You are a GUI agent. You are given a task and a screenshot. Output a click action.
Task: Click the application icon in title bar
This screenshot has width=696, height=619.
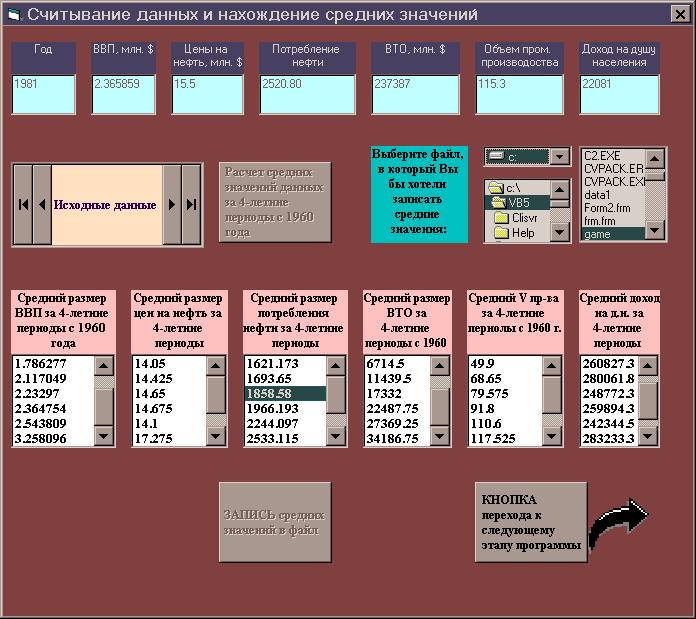tap(13, 15)
